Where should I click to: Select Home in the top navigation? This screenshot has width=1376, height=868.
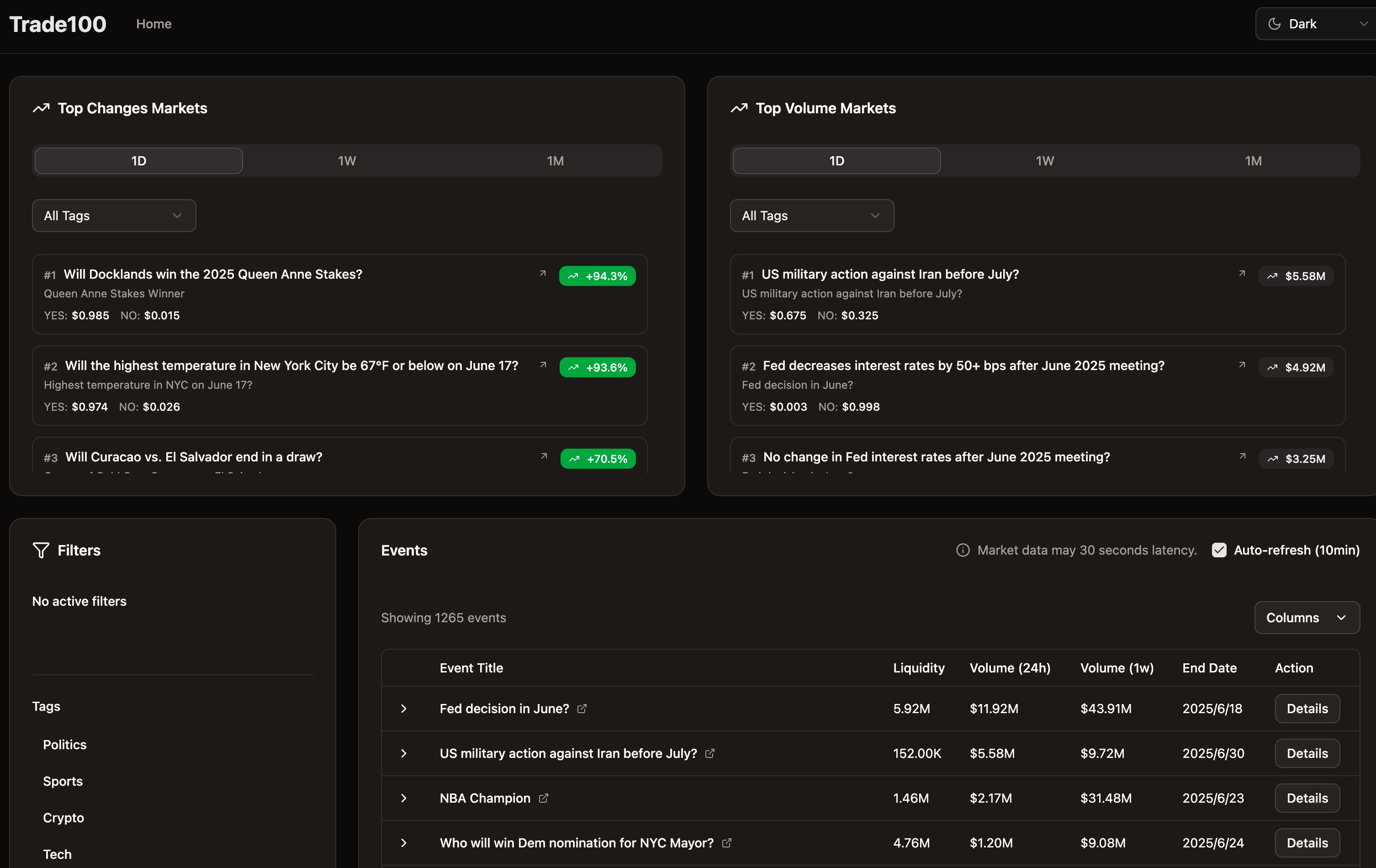pyautogui.click(x=153, y=23)
